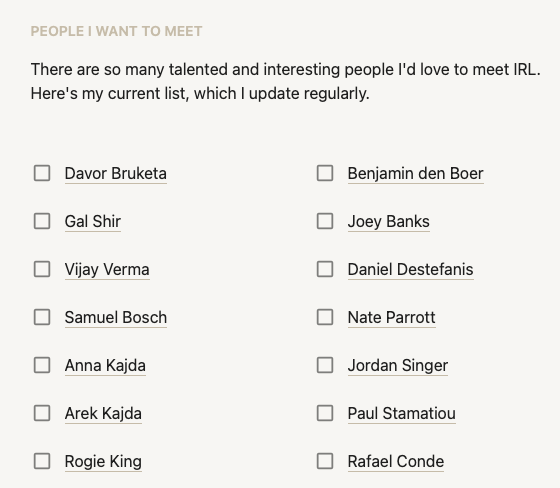The image size is (560, 488).
Task: Toggle the Vijay Verma checkbox
Action: (42, 269)
